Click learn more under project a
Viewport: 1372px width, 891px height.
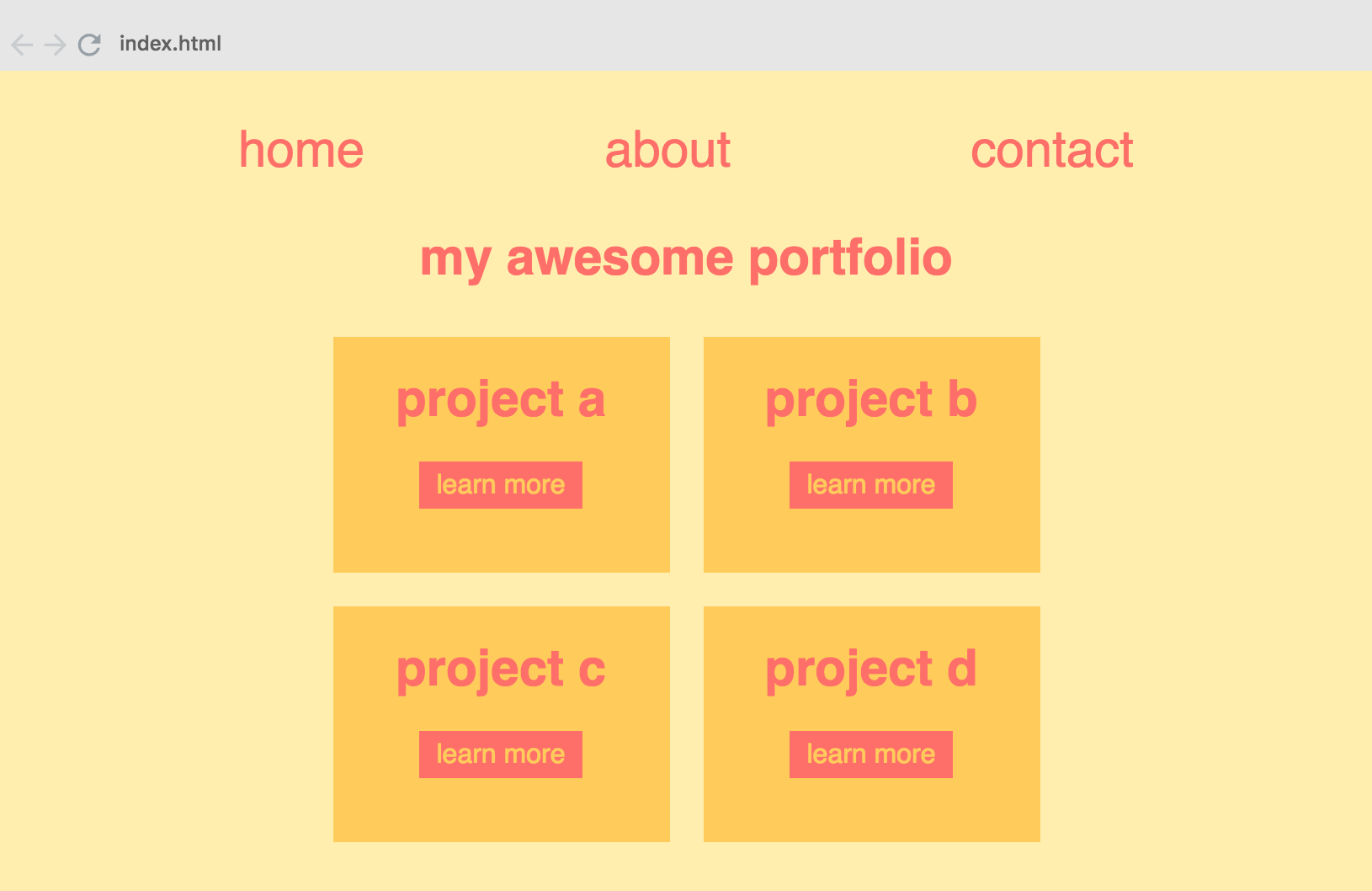click(x=500, y=484)
